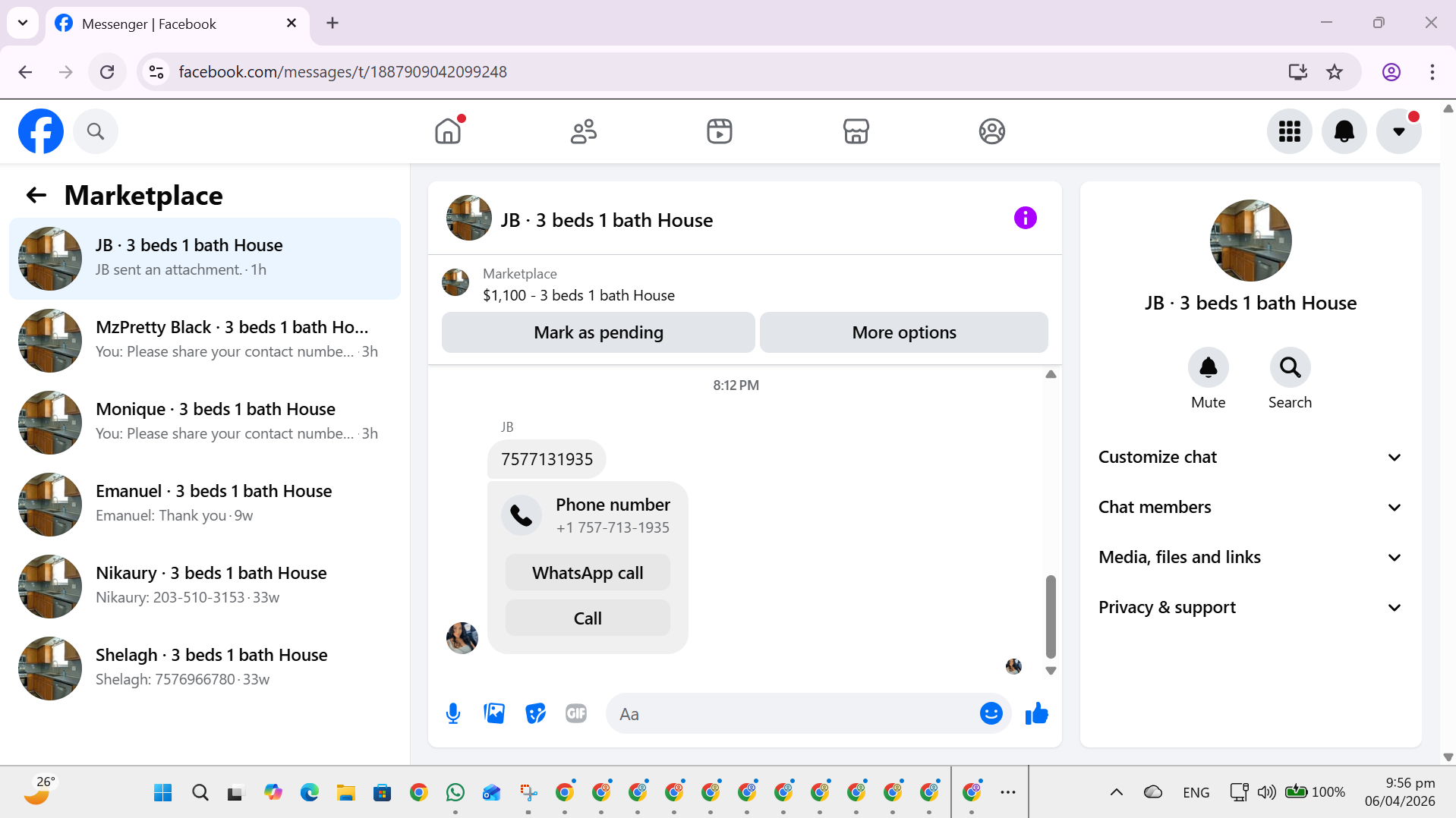Open the GIF picker
This screenshot has width=1456, height=818.
click(576, 714)
